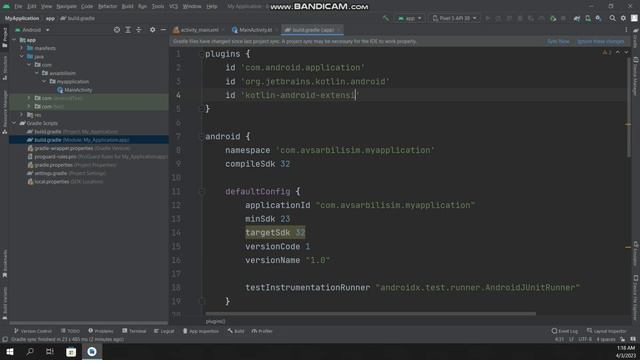Open the app run configuration dropdown

click(x=409, y=18)
